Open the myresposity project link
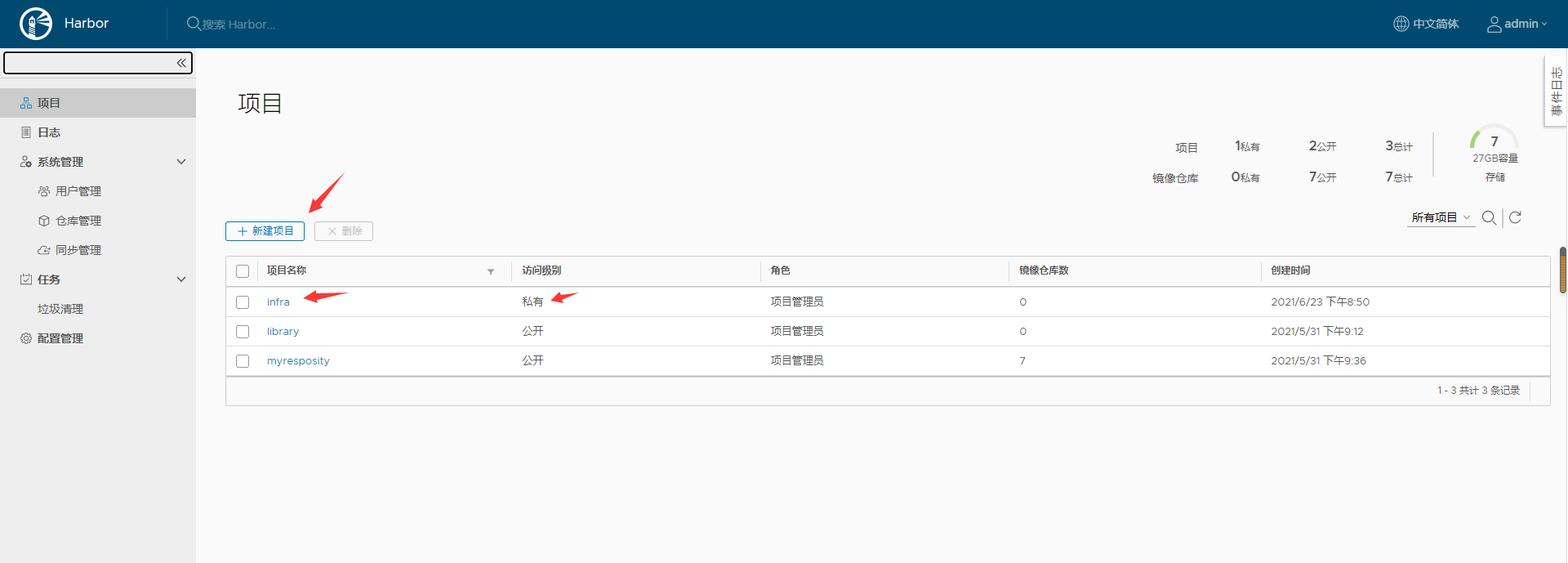The image size is (1568, 563). (298, 361)
